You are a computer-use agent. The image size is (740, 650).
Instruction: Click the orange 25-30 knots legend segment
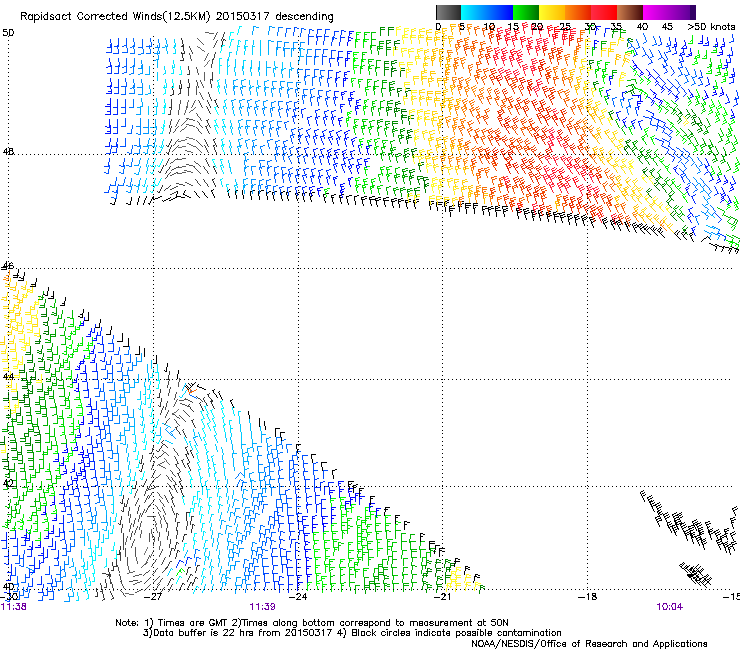pyautogui.click(x=578, y=12)
